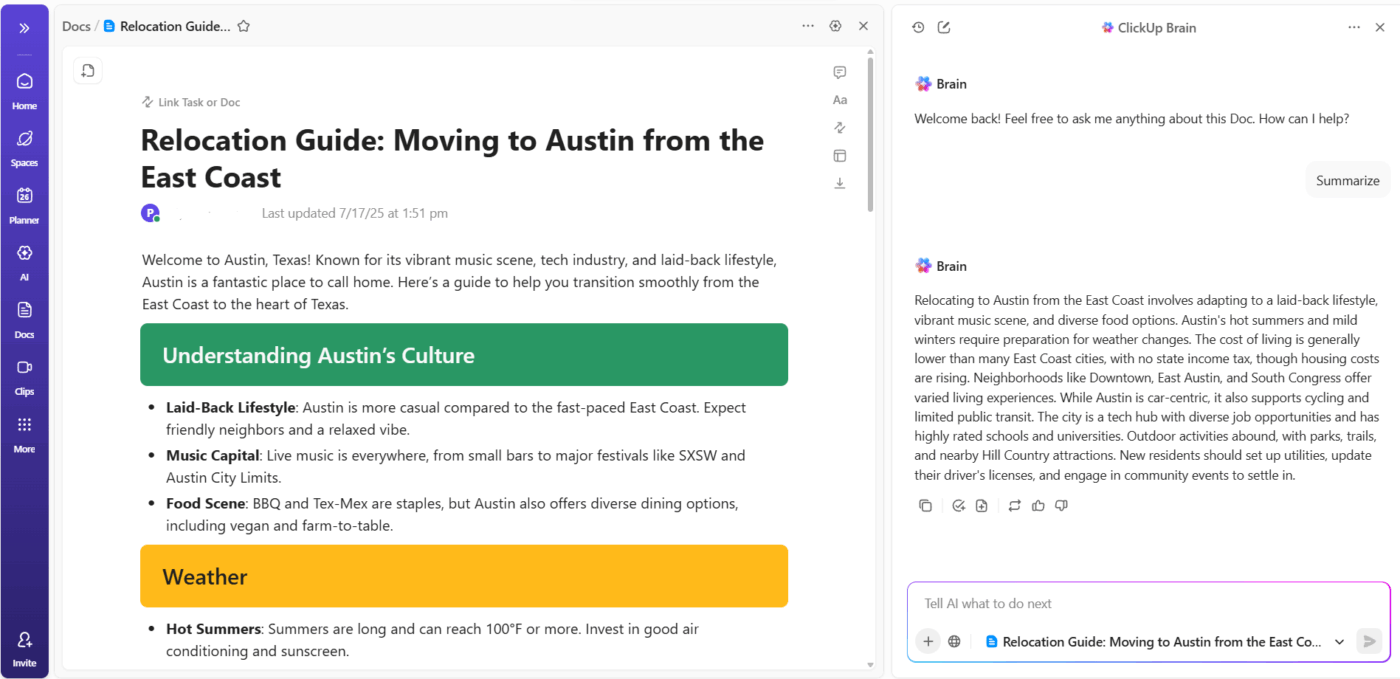
Task: Give the response a thumbs up
Action: click(x=1038, y=506)
